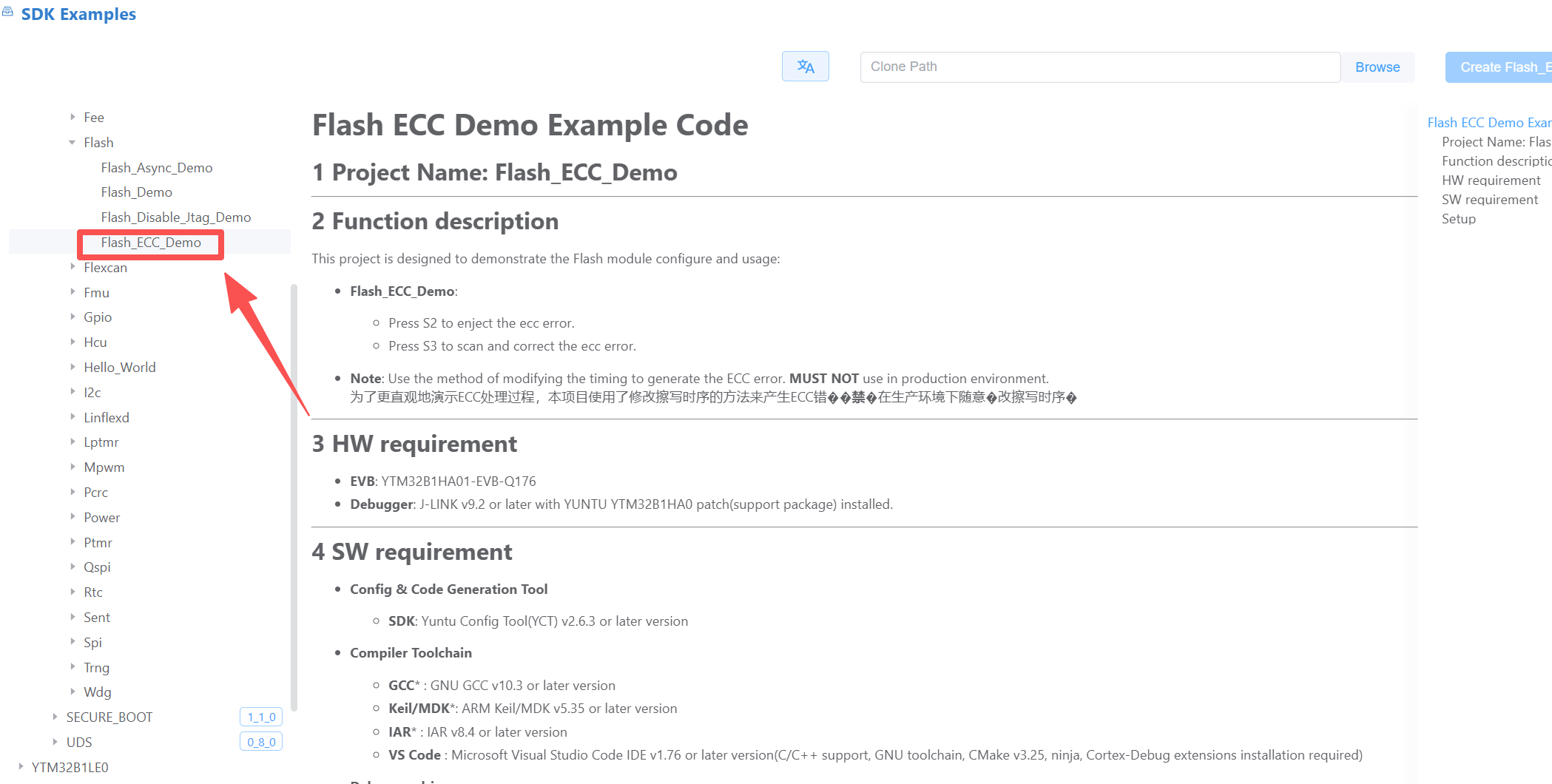The image size is (1552, 784).
Task: Expand the YTM32B1LE0 tree node
Action: point(21,767)
